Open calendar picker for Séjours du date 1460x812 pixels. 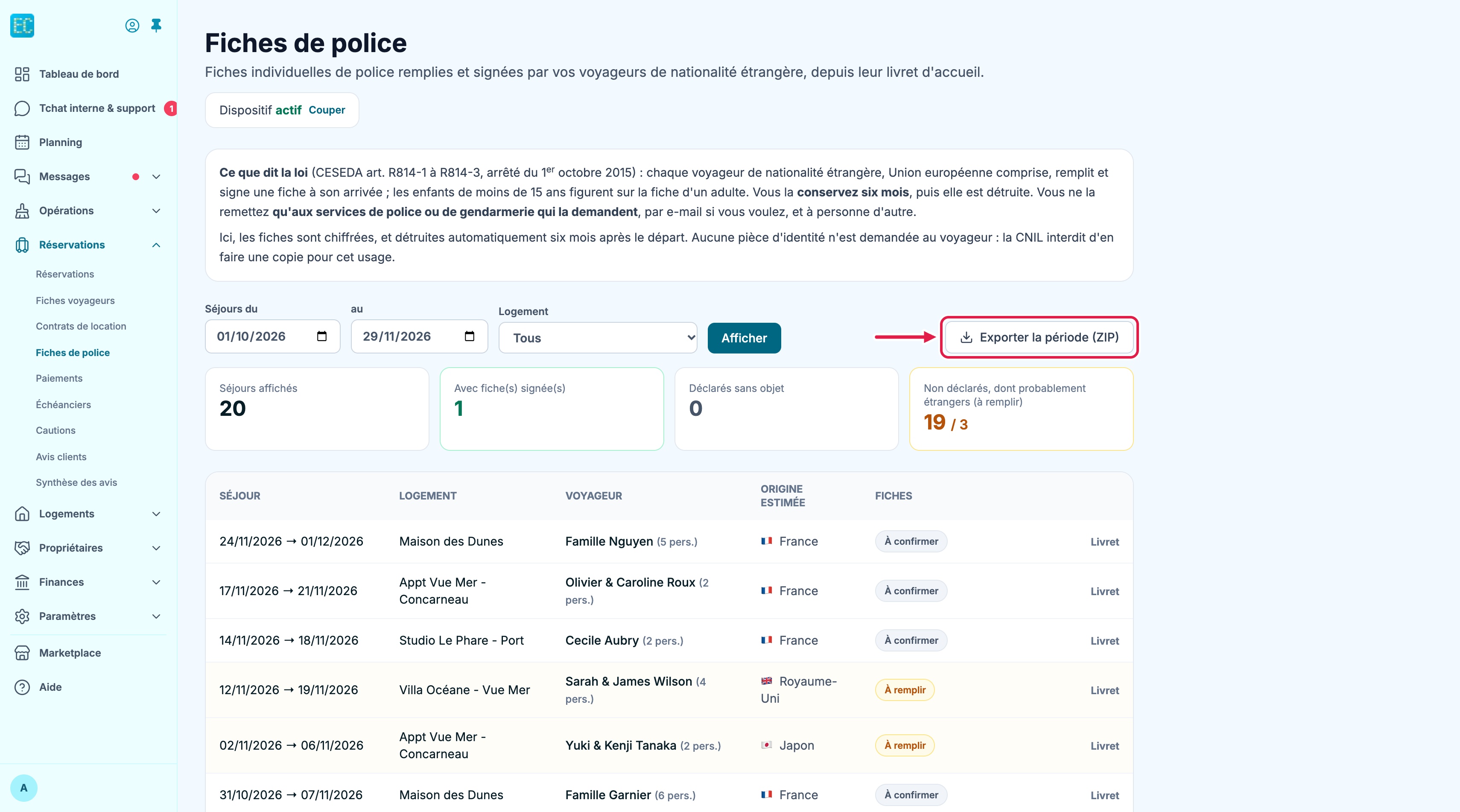322,336
